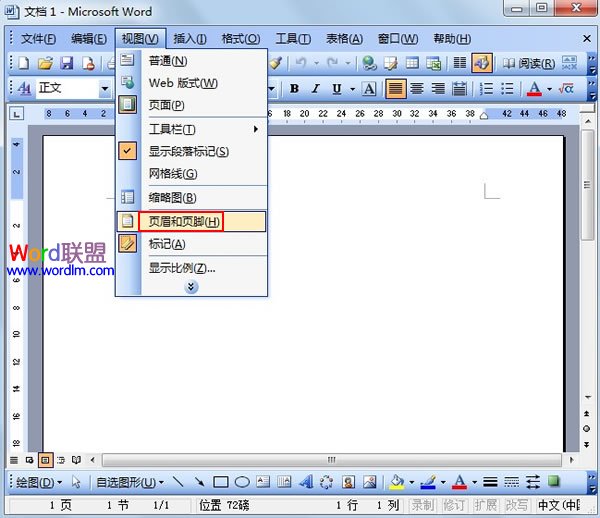Click the Undo arrow icon
Image resolution: width=600 pixels, height=518 pixels.
point(301,63)
